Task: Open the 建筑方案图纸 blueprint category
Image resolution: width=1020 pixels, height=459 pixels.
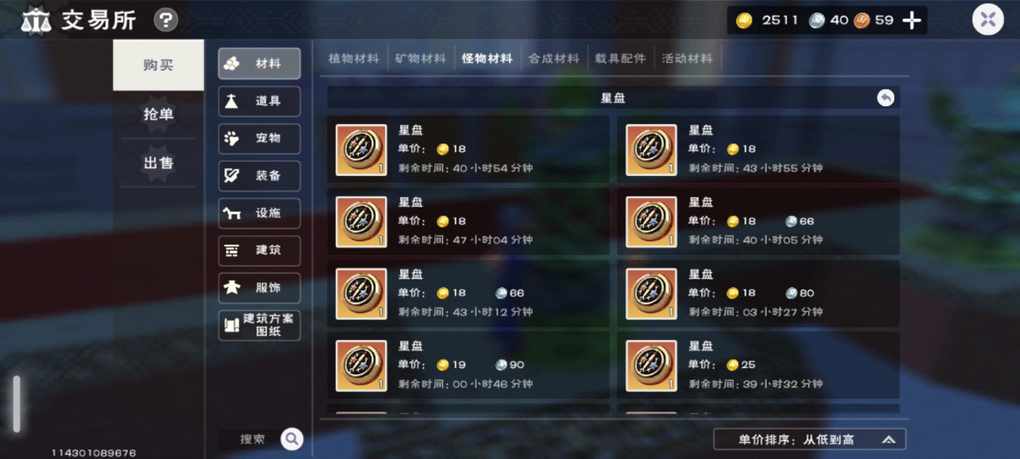Action: [x=260, y=325]
